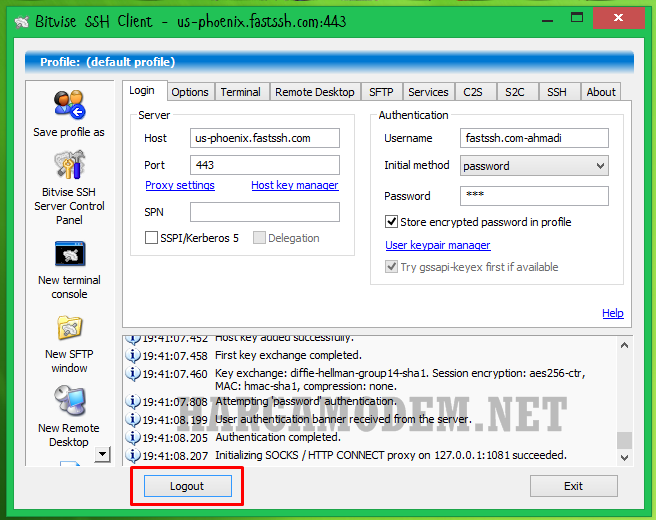
Task: Click the log scrollbar up arrow
Action: 625,345
